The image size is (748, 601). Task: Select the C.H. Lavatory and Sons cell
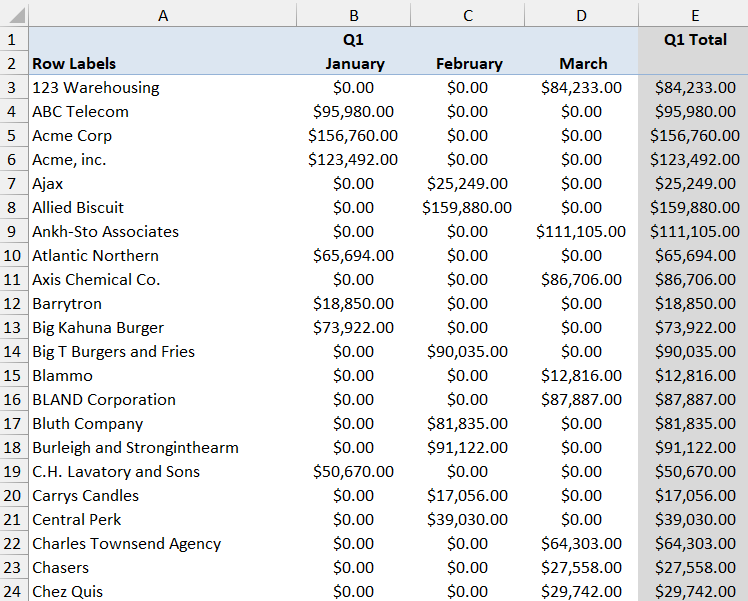pyautogui.click(x=163, y=472)
